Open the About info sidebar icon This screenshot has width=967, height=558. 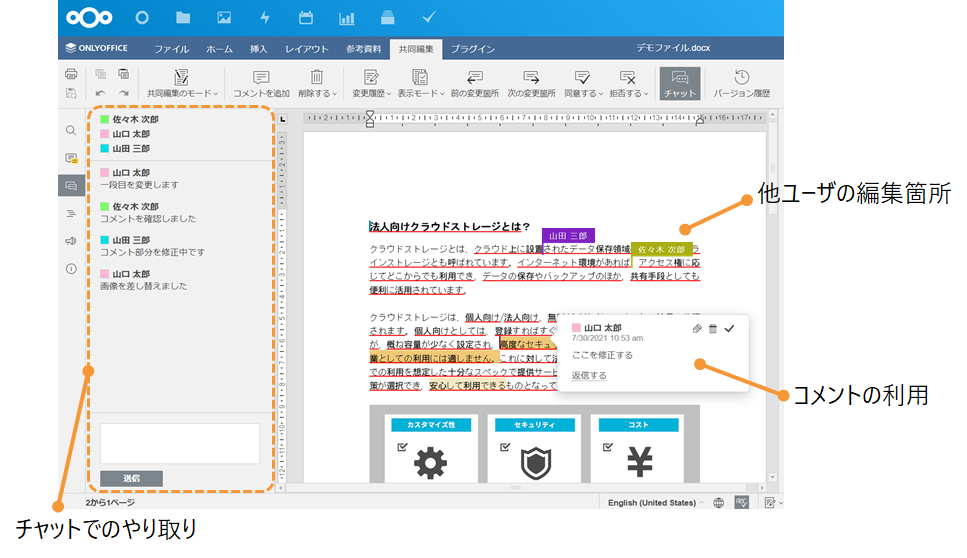point(71,269)
